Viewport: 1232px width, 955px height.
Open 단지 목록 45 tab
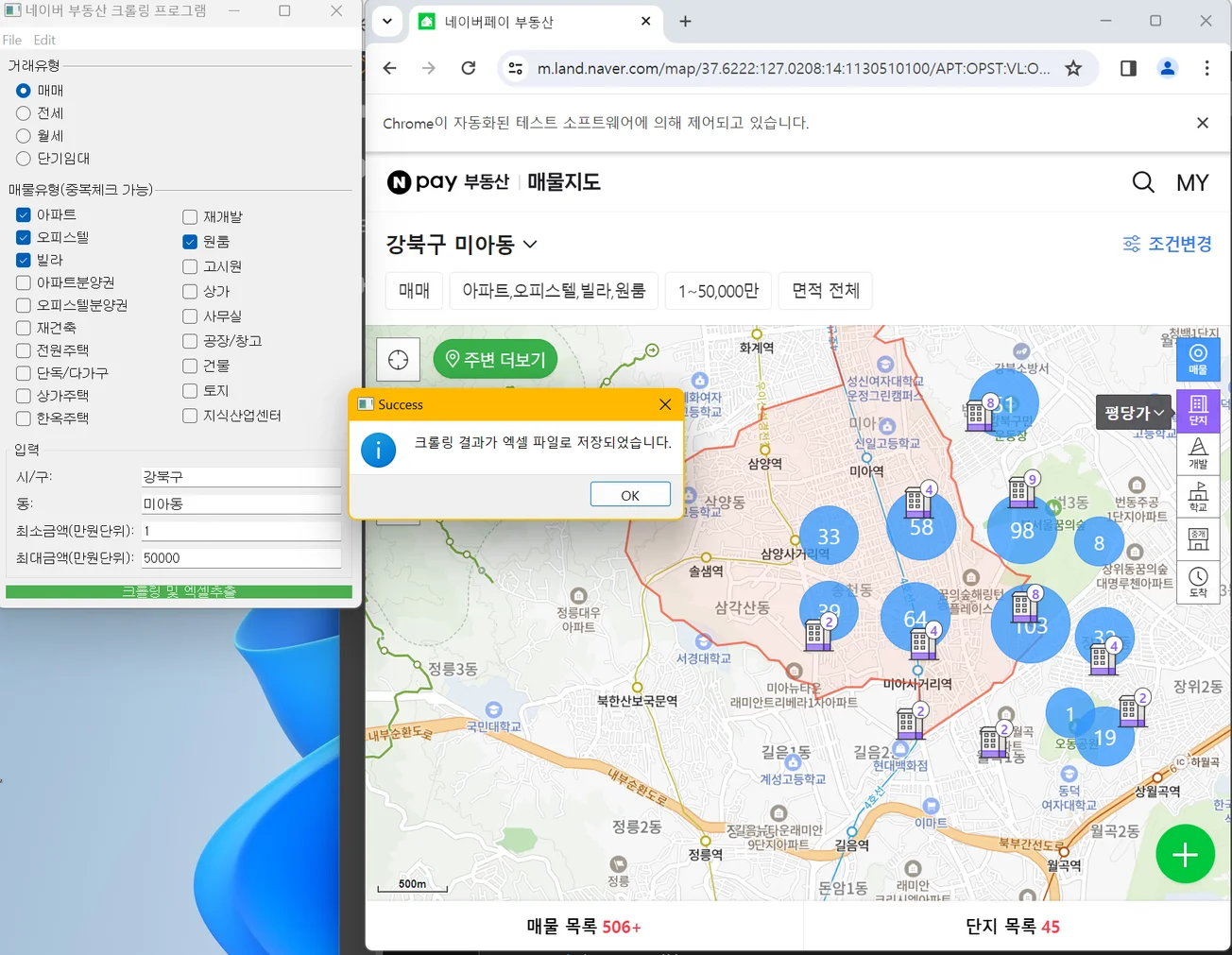pos(1013,927)
